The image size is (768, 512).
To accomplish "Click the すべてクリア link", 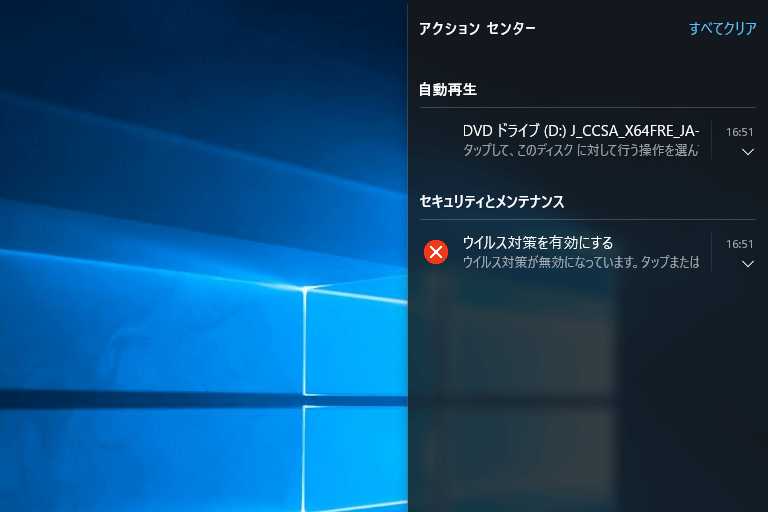I will [722, 28].
